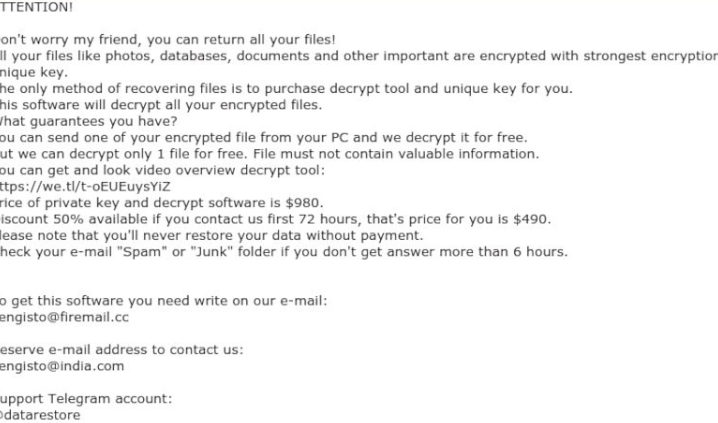Click the ATTENTION! heading text
This screenshot has width=718, height=423.
tap(36, 7)
